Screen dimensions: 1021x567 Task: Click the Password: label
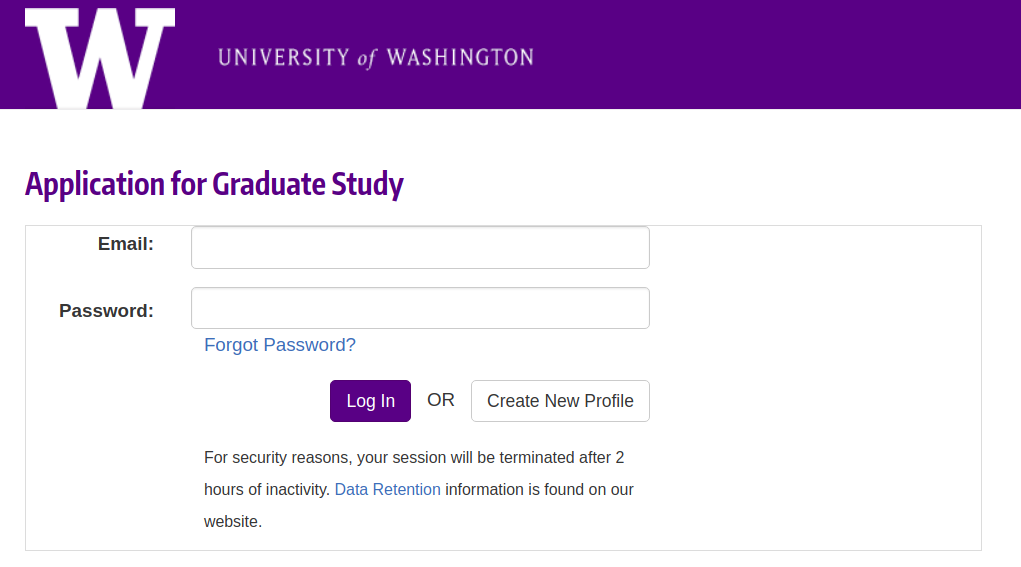point(106,311)
